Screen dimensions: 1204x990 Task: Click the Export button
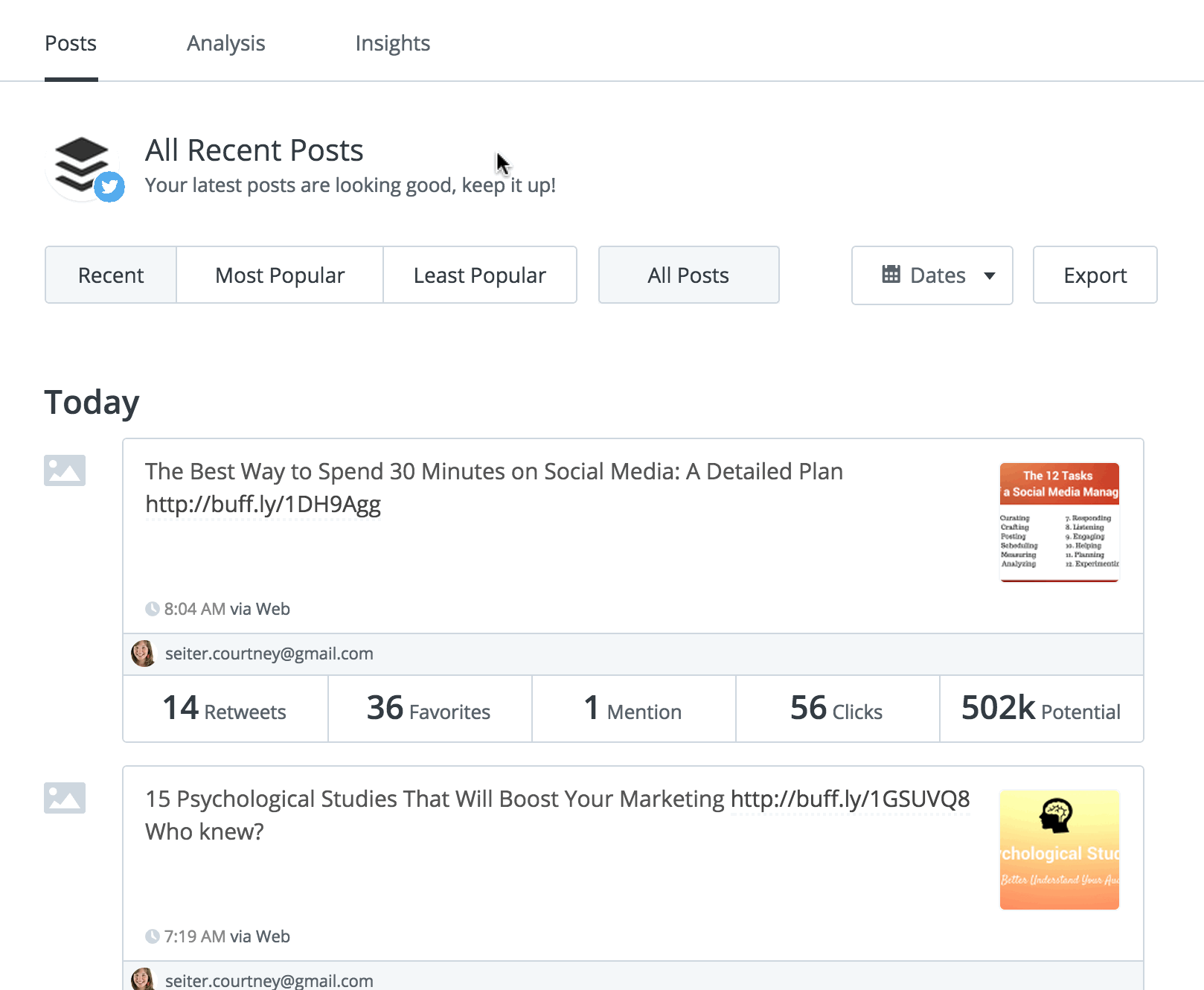(1095, 275)
